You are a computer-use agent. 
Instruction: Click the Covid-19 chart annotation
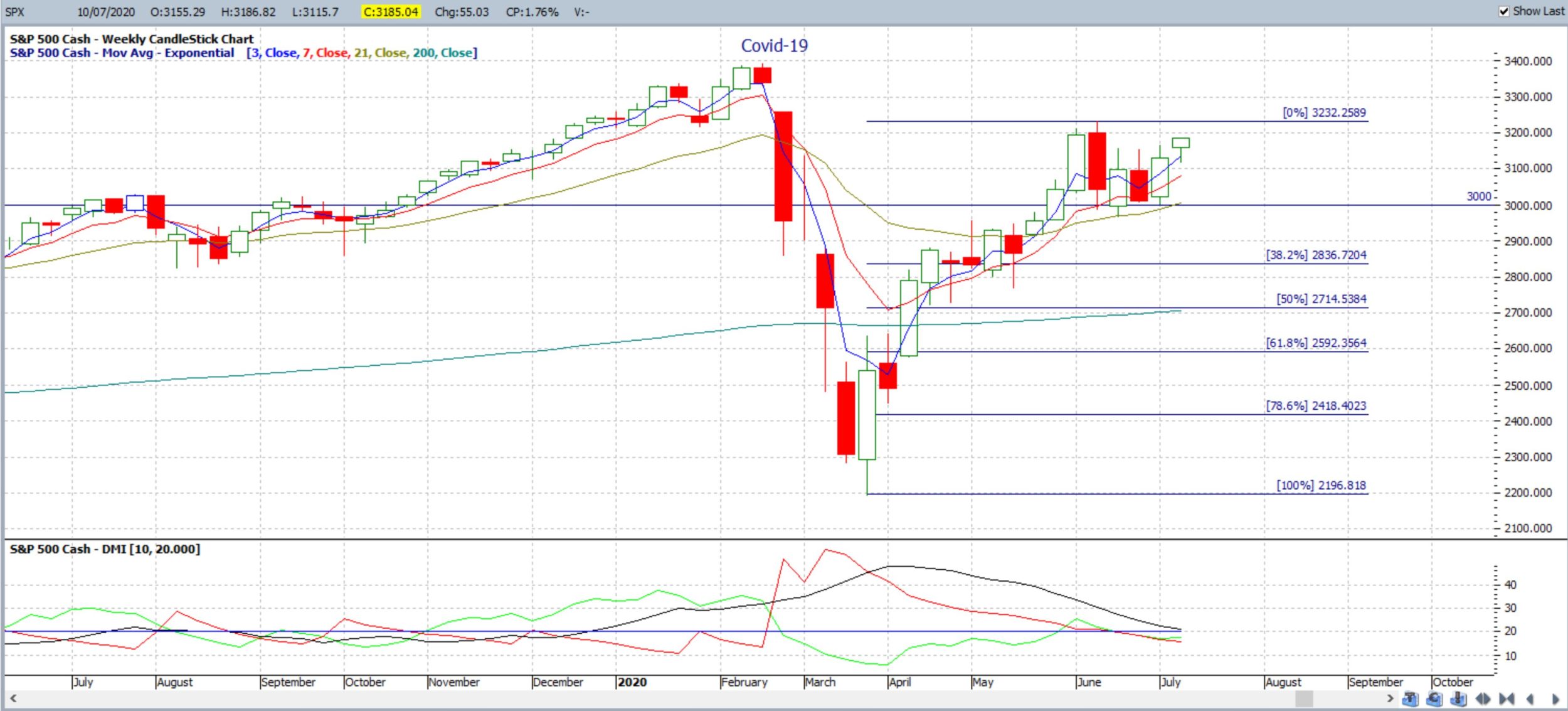click(x=775, y=46)
